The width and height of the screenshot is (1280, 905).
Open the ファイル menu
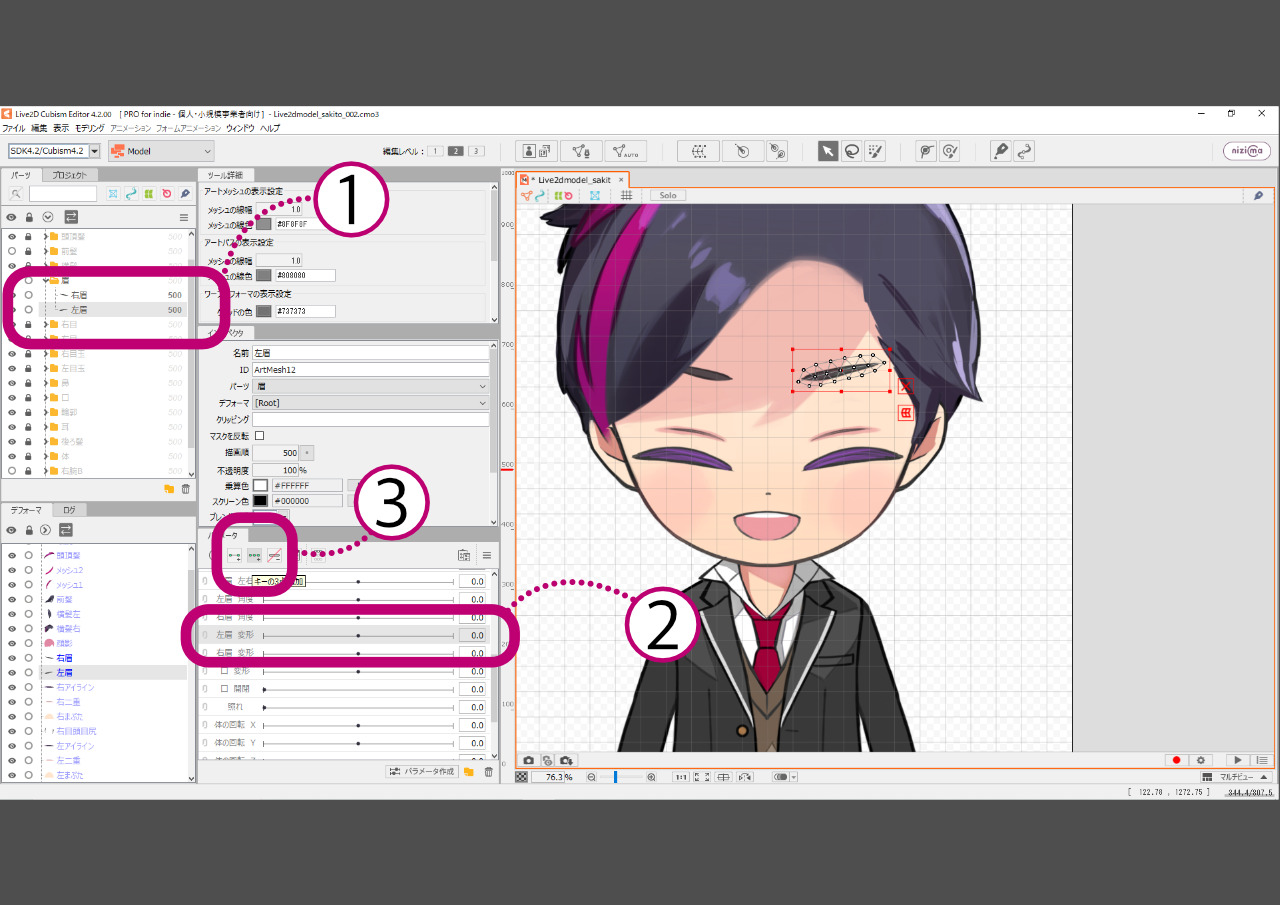tap(13, 128)
